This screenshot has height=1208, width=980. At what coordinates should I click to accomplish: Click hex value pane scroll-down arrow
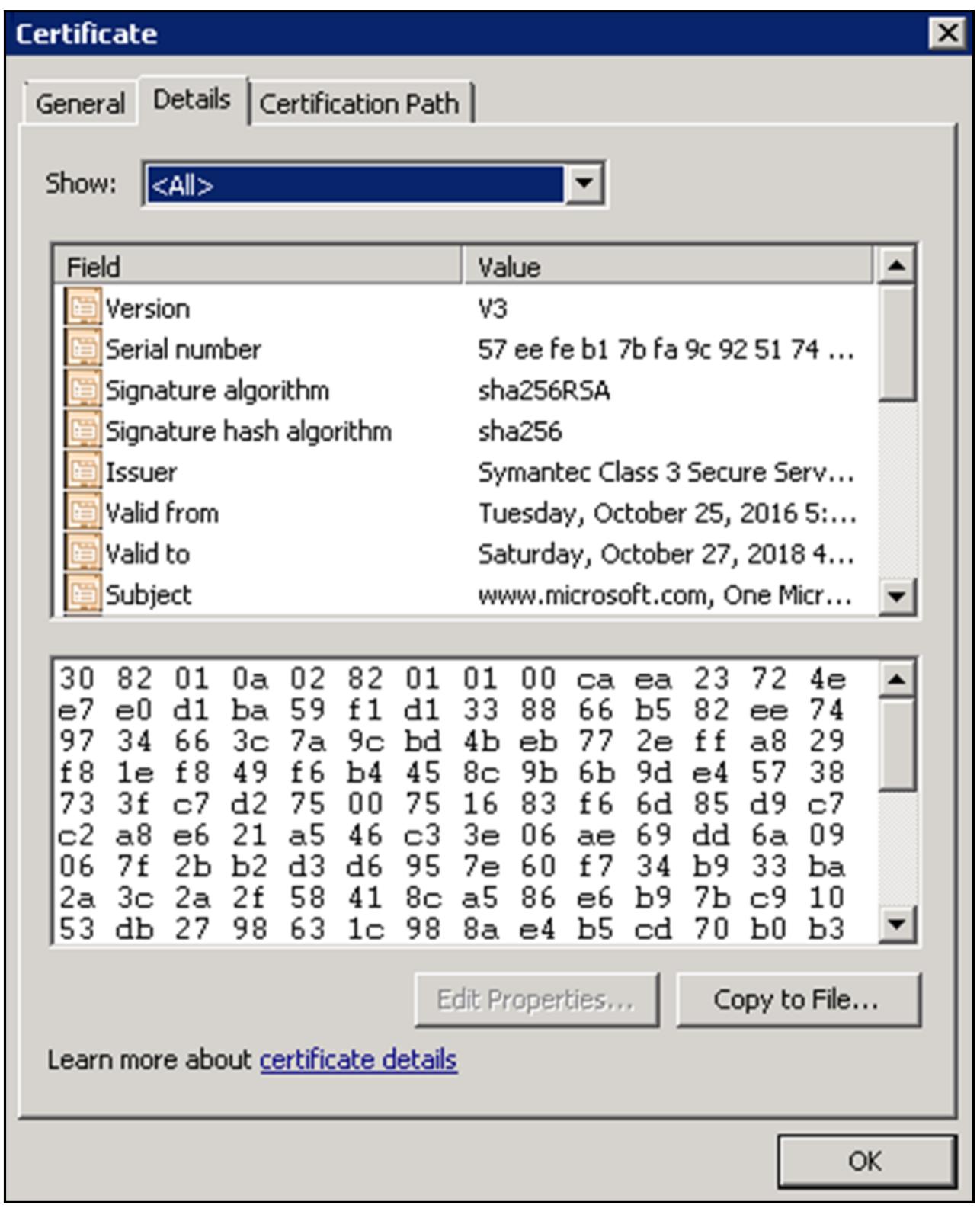tap(897, 925)
